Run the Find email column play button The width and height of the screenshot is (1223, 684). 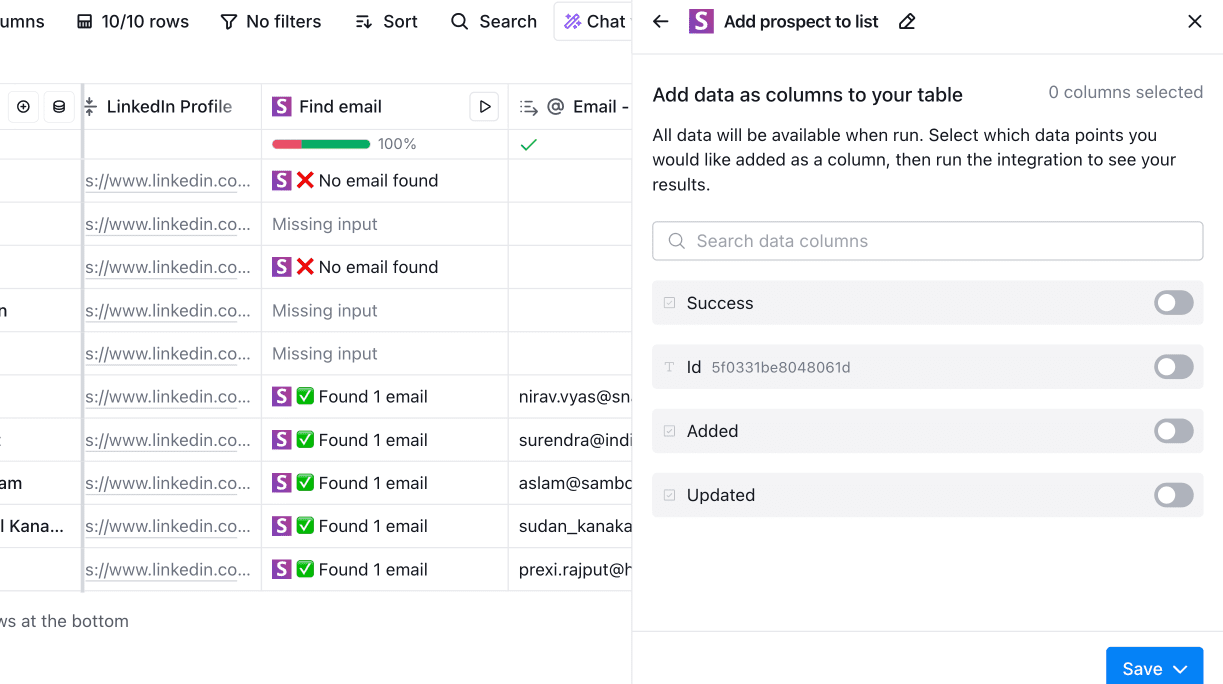484,107
